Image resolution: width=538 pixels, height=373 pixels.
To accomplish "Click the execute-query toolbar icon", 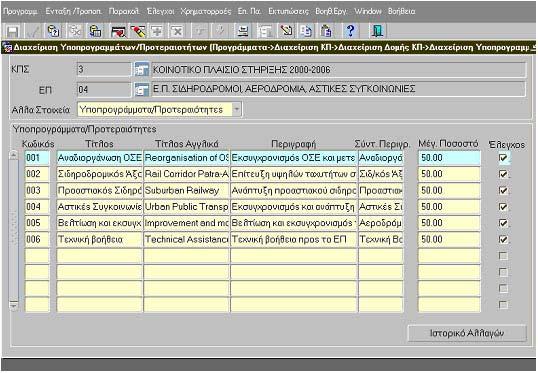I will [x=95, y=32].
